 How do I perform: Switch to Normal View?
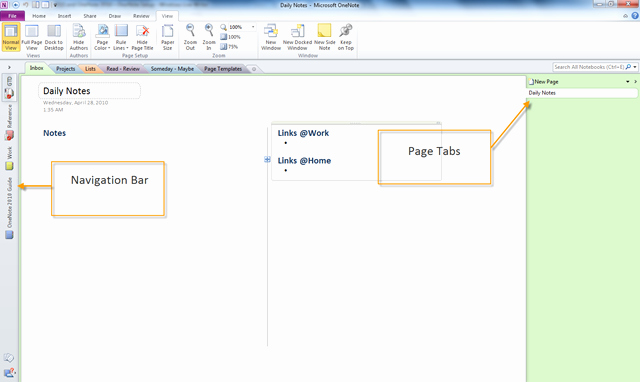pos(11,37)
